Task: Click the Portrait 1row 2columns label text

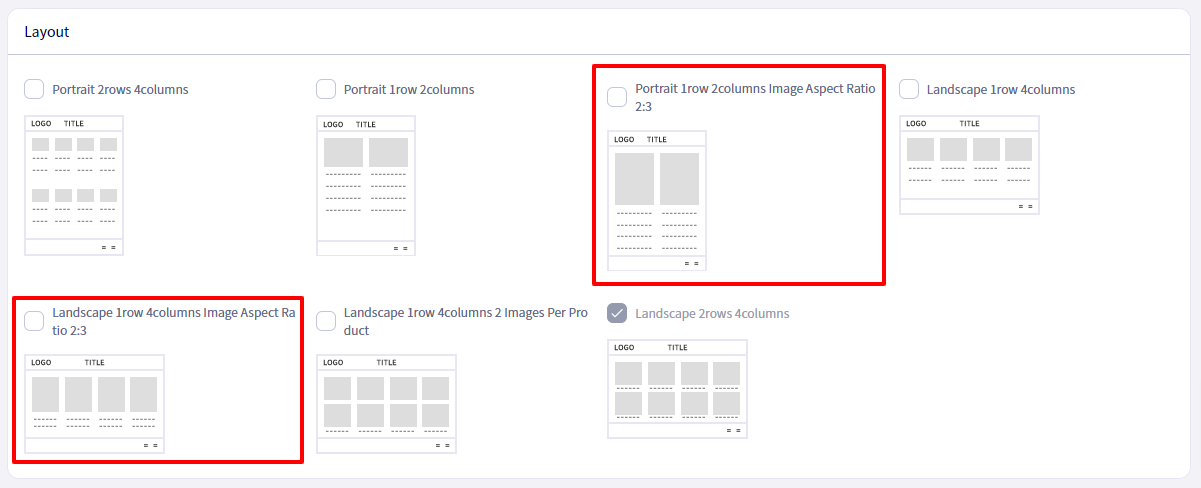Action: click(409, 90)
